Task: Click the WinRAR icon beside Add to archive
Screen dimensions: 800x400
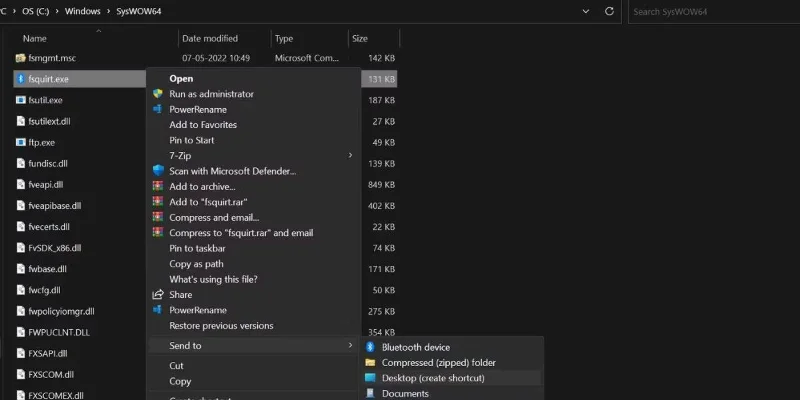Action: (158, 186)
